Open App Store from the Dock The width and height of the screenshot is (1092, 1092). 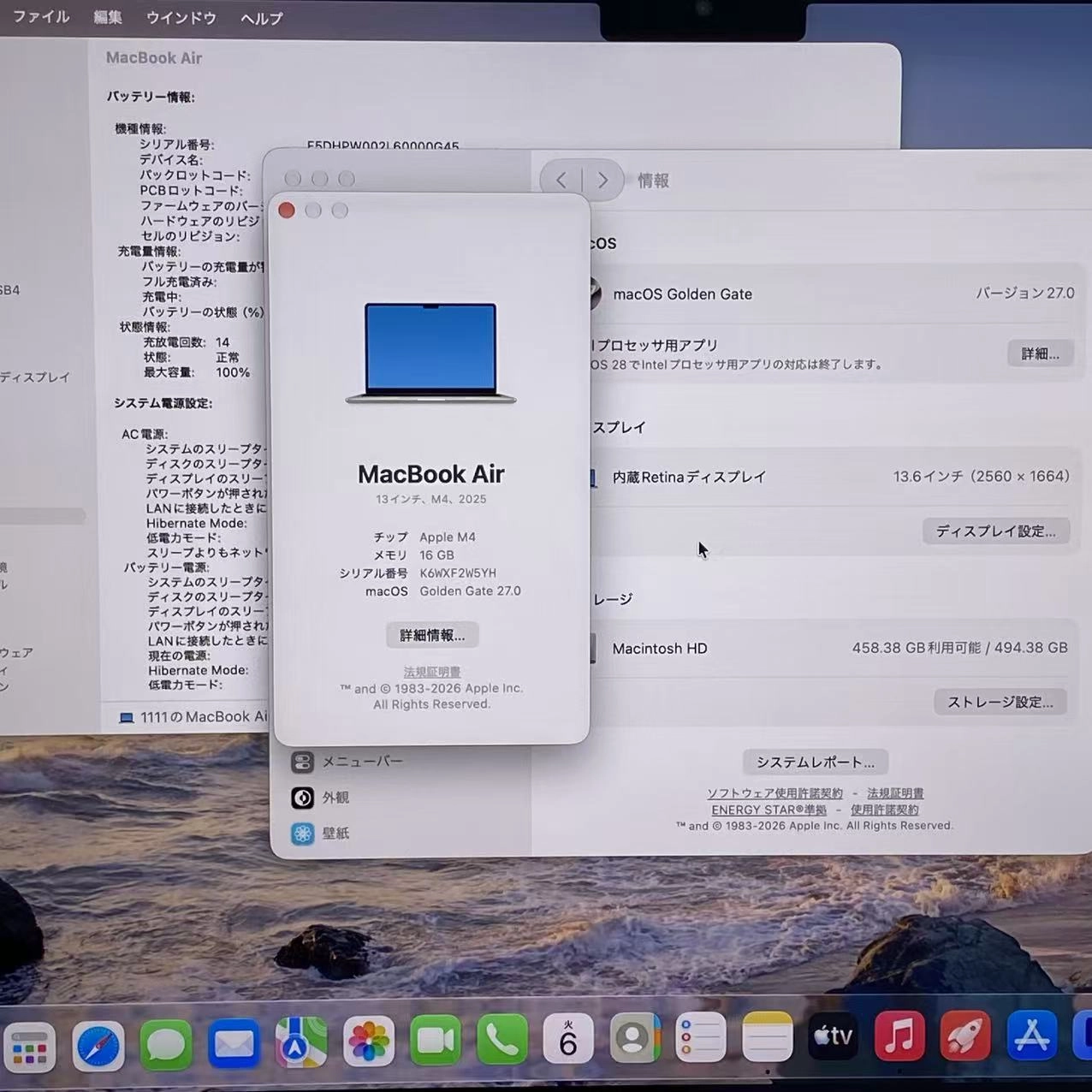point(1032,1035)
